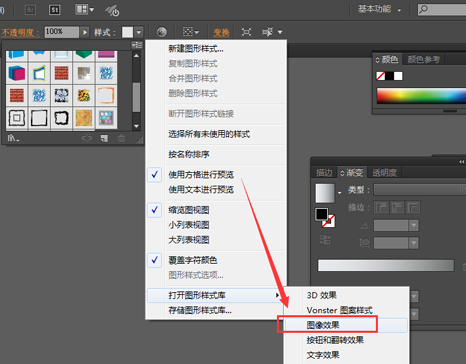The height and width of the screenshot is (364, 466).
Task: Click the styles panel scroll down arrow
Action: tap(136, 126)
